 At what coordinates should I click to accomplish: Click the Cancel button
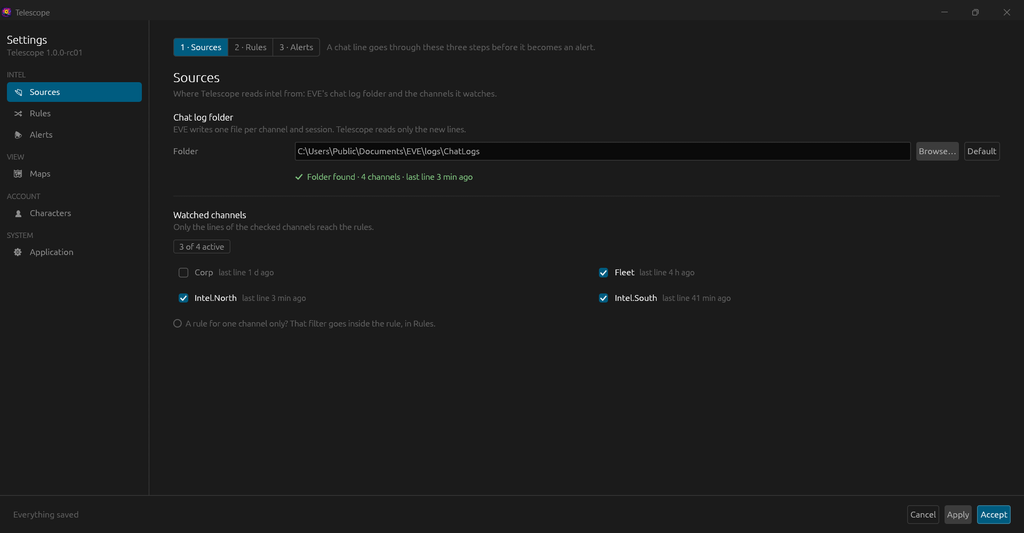point(923,515)
